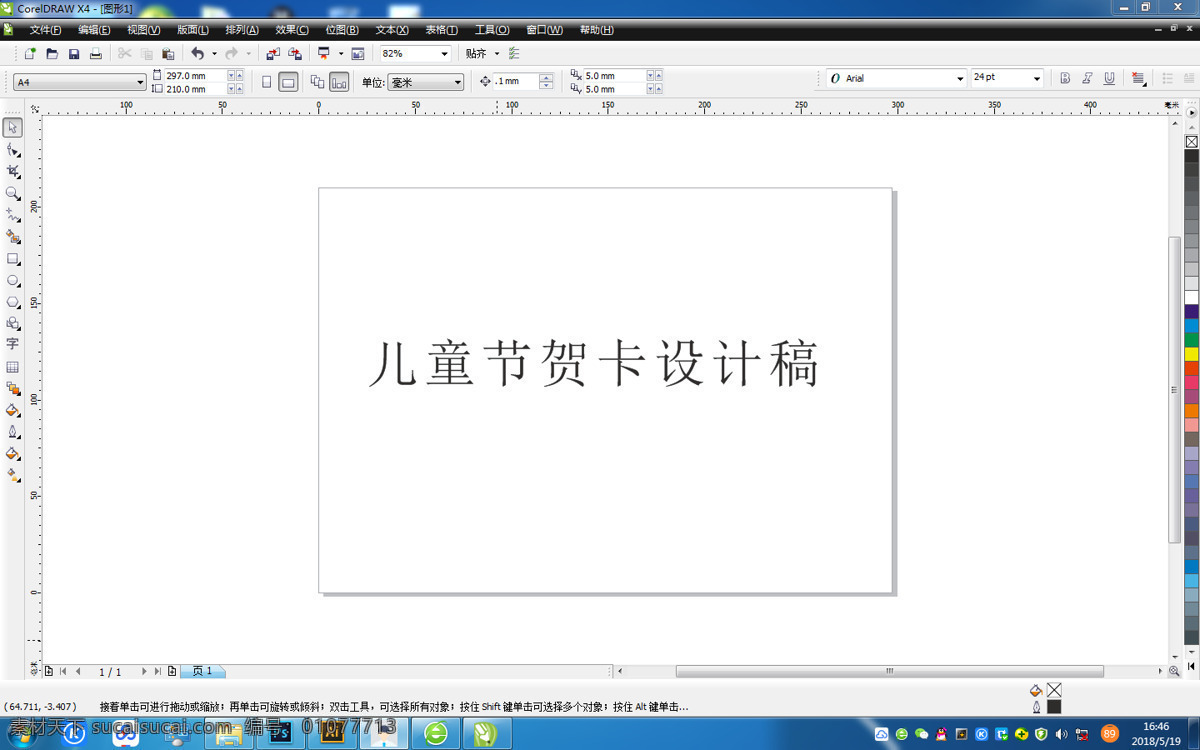Switch page to portrait orientation
The height and width of the screenshot is (750, 1200).
pos(267,82)
